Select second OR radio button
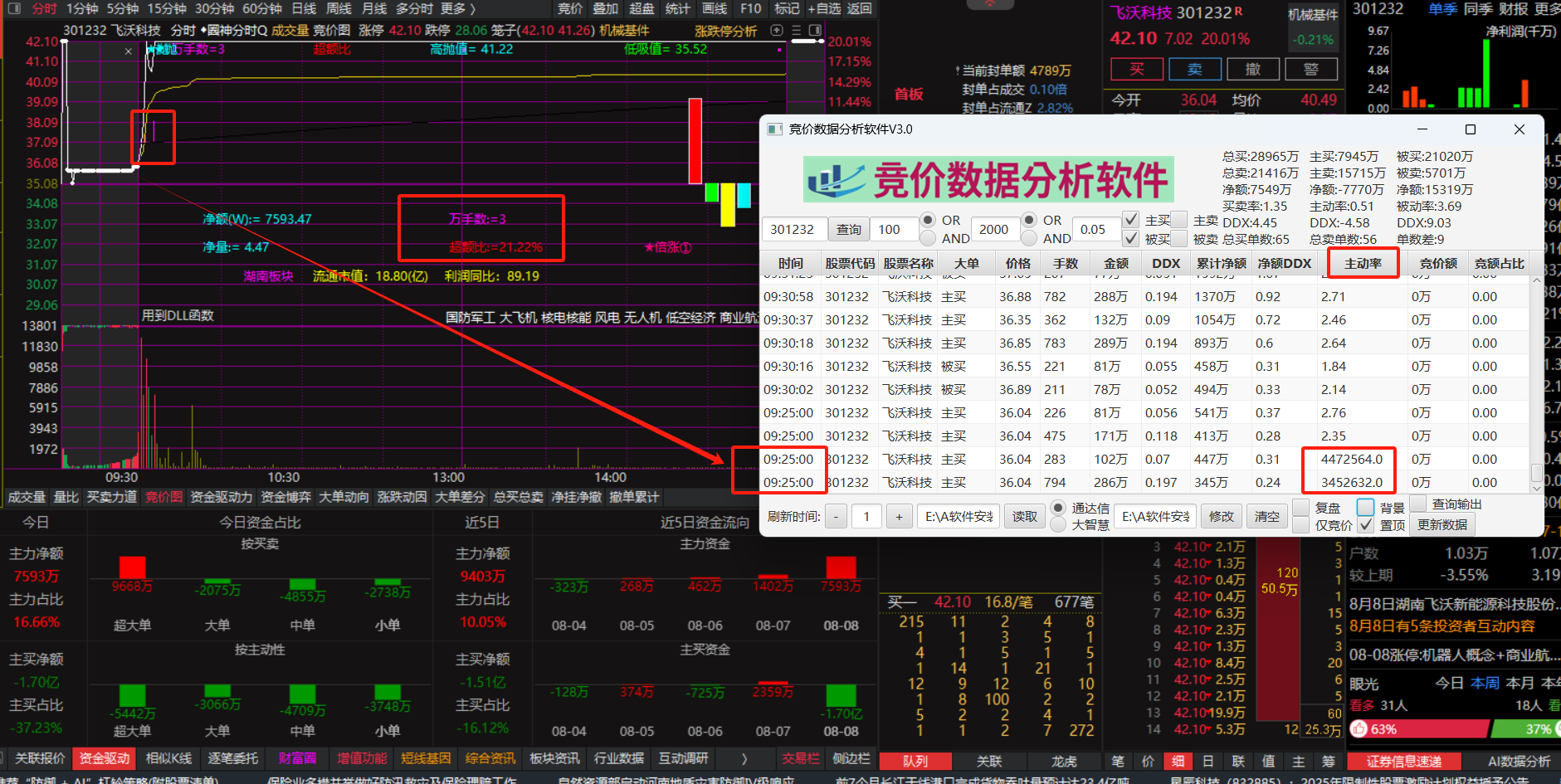1561x784 pixels. coord(1029,220)
